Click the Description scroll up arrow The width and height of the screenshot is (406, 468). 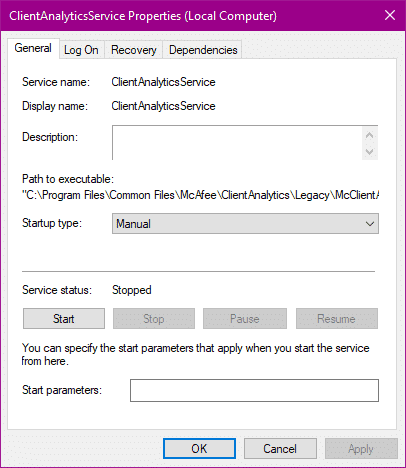tap(369, 135)
